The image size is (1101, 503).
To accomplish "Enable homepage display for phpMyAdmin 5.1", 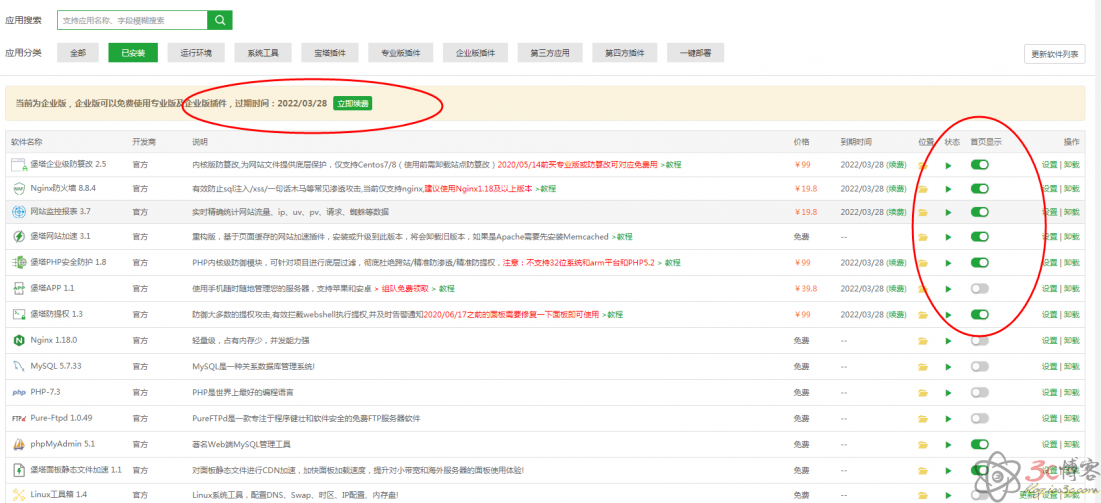I will click(x=980, y=444).
